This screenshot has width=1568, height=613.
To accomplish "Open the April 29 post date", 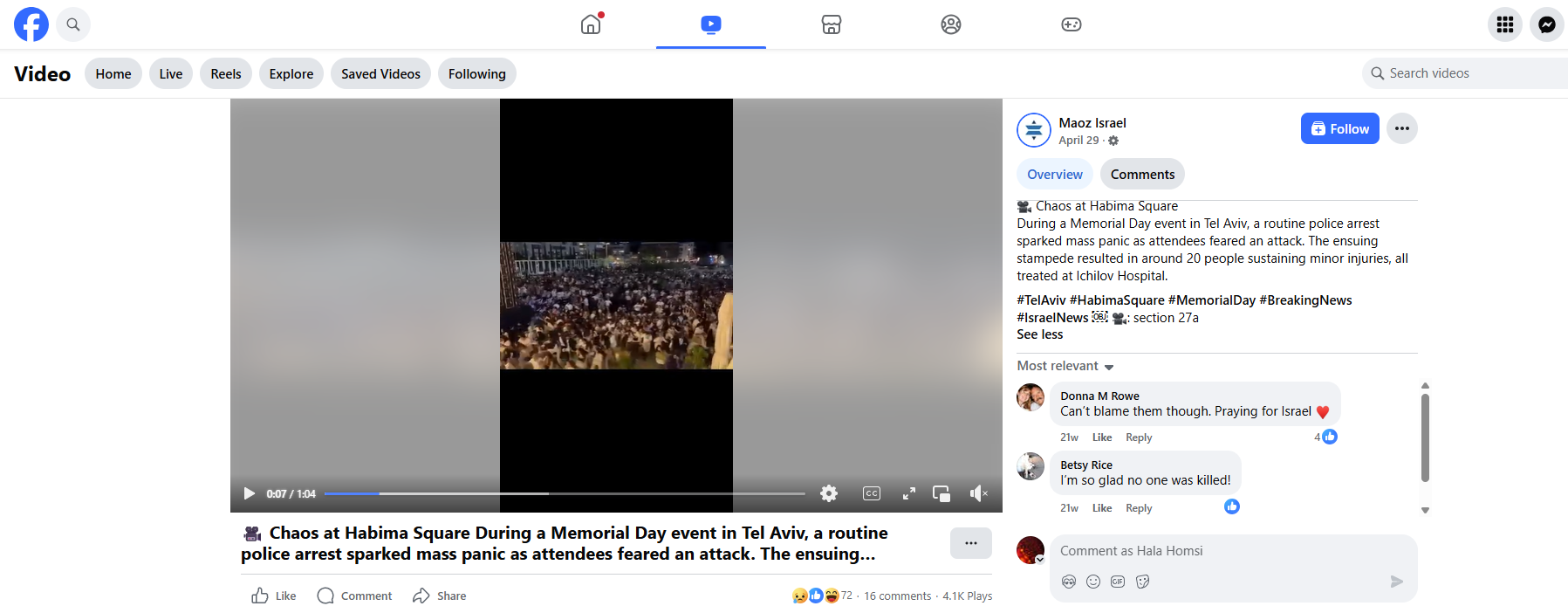I will (1078, 141).
